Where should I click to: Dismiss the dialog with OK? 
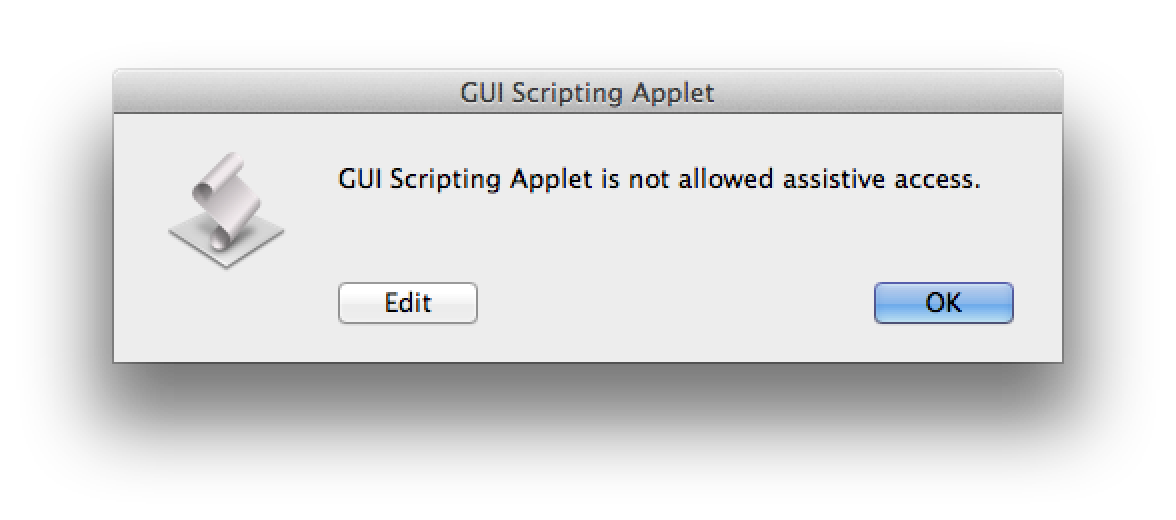click(x=943, y=303)
